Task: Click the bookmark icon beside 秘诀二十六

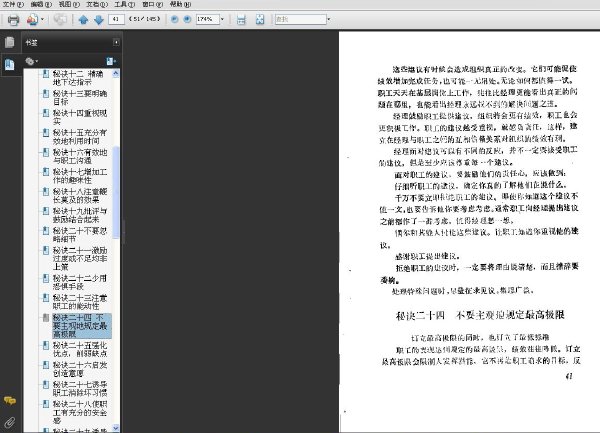Action: click(x=46, y=365)
